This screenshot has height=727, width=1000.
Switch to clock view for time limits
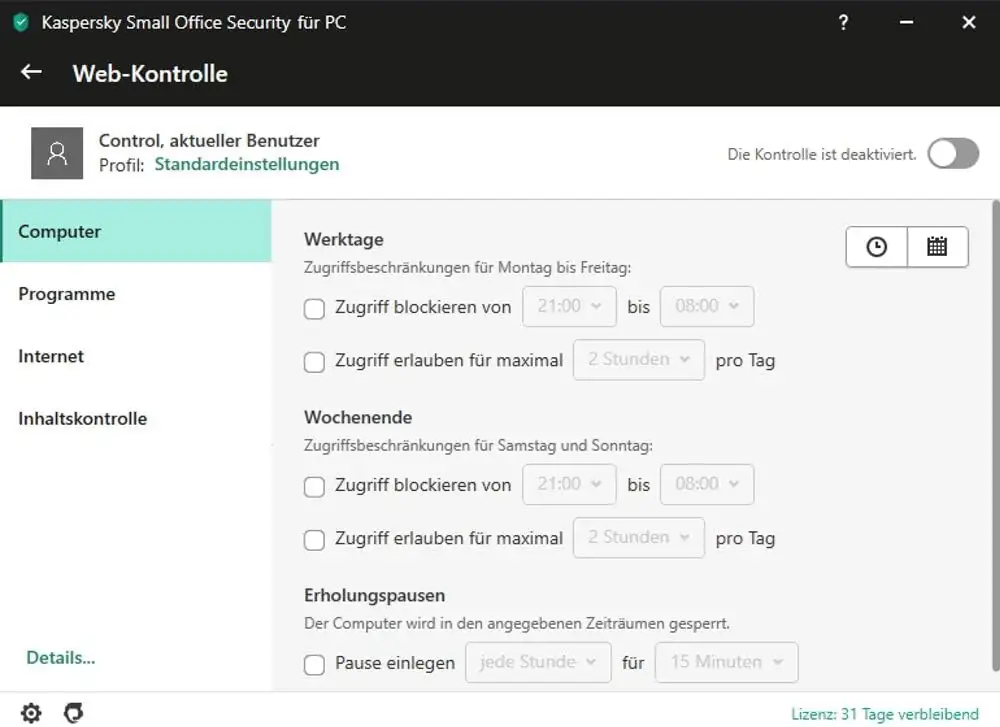(877, 247)
